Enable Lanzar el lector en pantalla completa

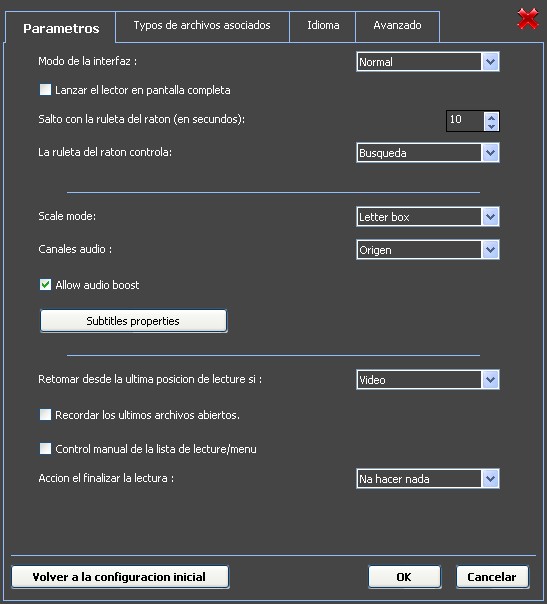click(x=45, y=90)
